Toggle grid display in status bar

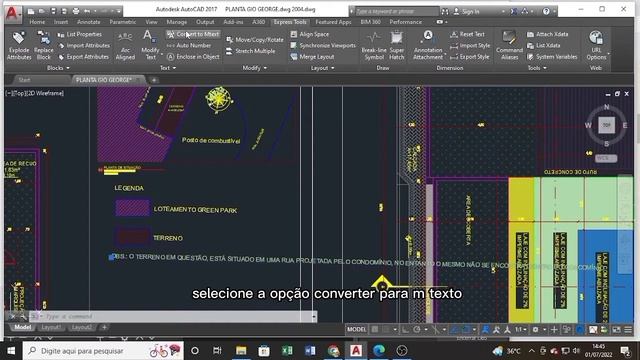click(x=375, y=329)
